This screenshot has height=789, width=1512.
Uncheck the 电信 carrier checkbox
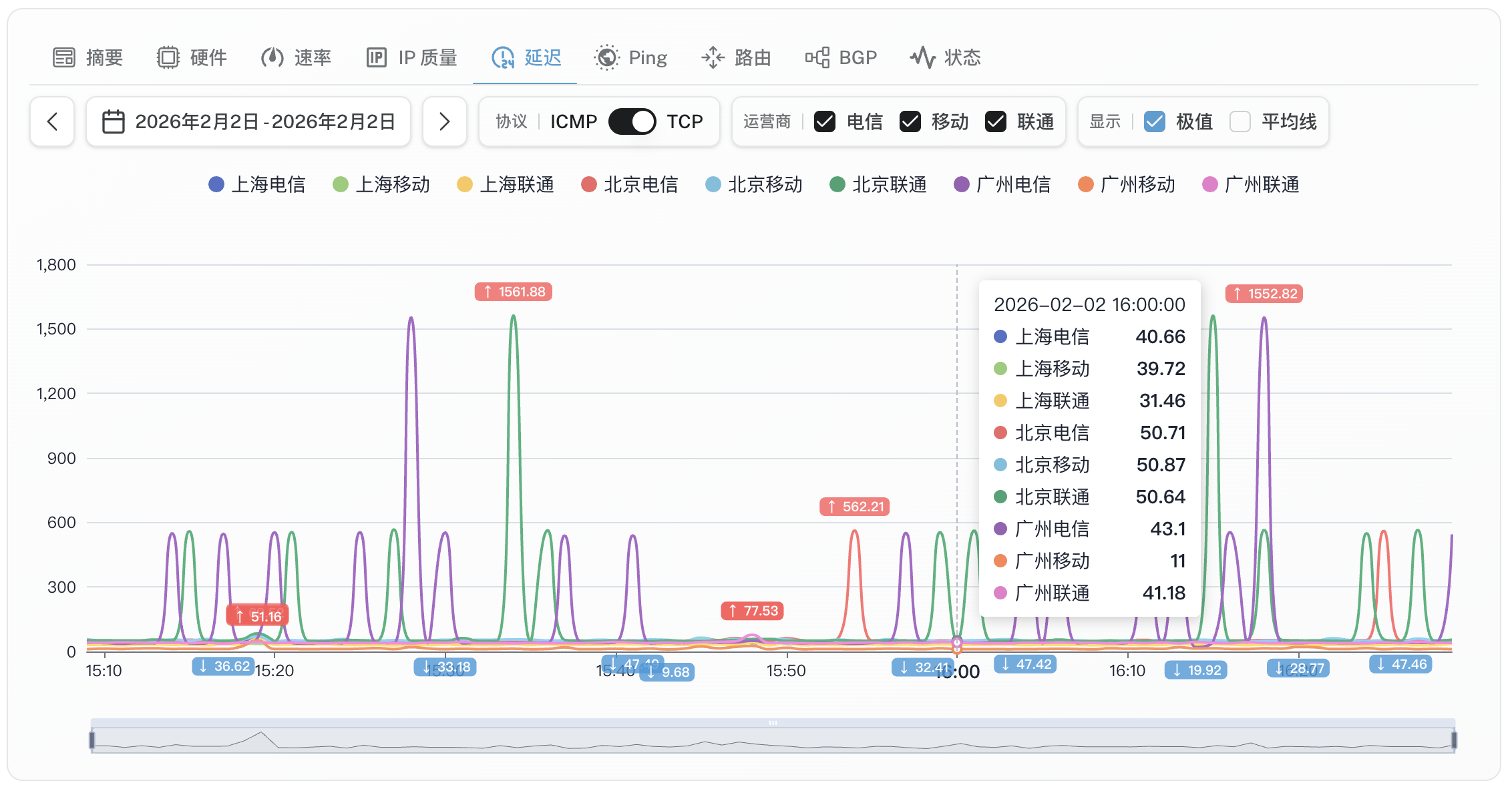coord(825,121)
